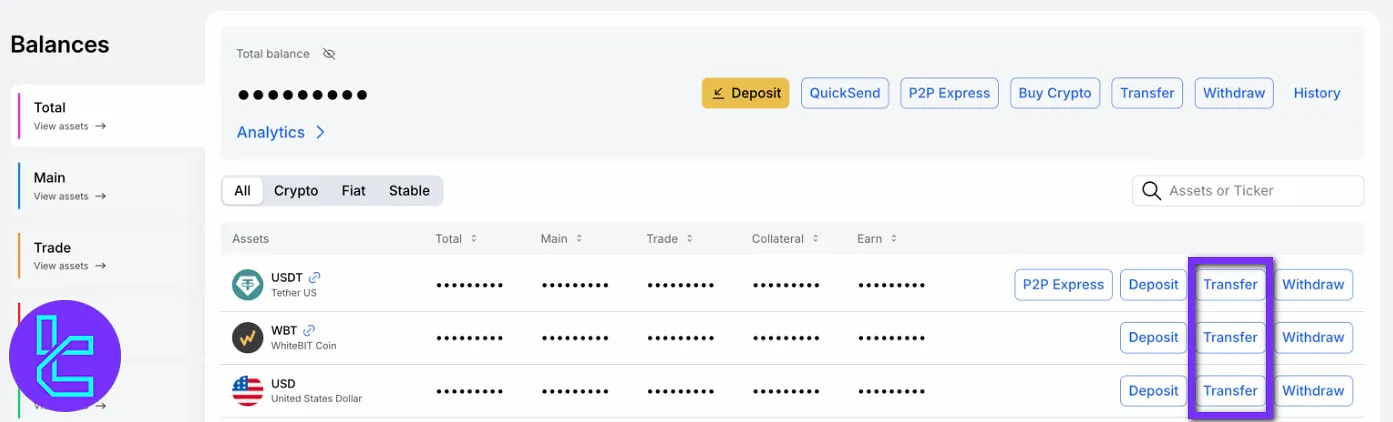Image resolution: width=1393 pixels, height=422 pixels.
Task: Open the link icon beside USDT
Action: pos(315,277)
